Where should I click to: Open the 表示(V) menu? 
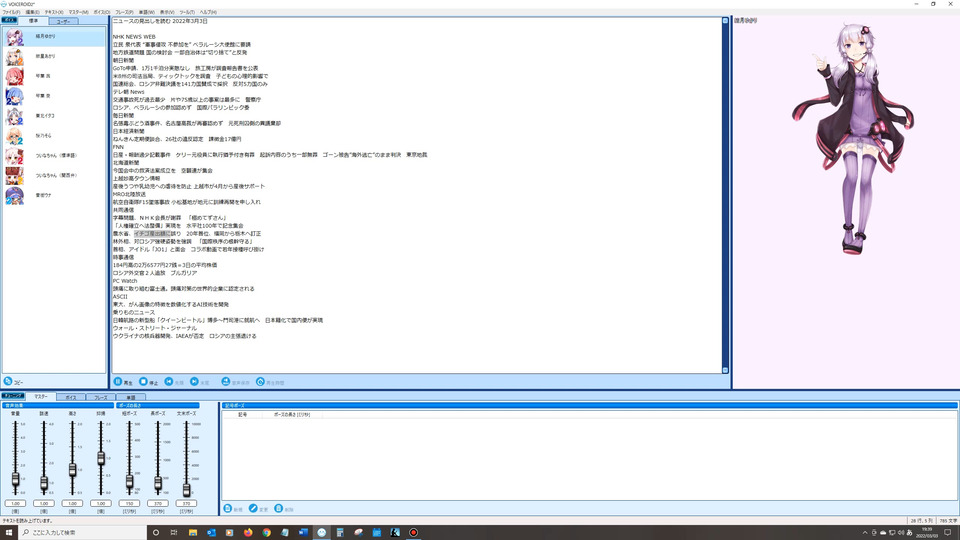click(167, 12)
